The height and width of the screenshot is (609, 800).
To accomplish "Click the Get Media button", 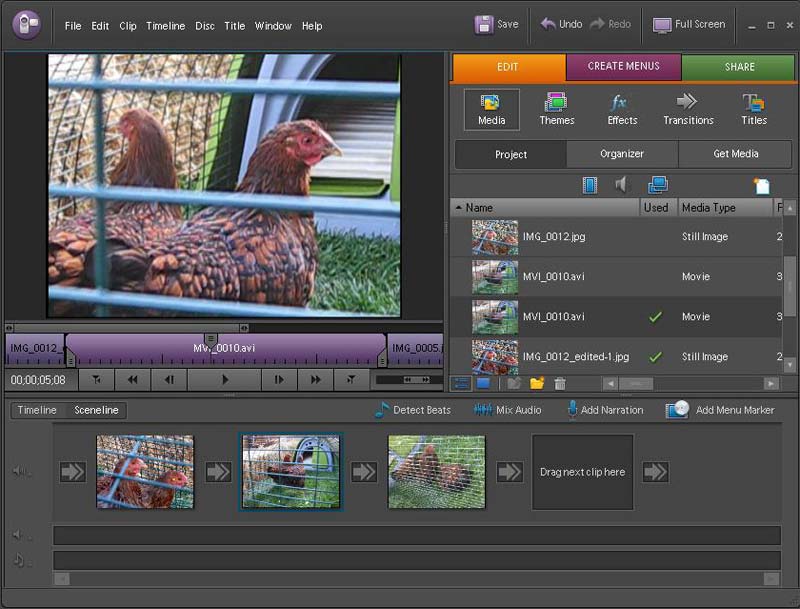I will pos(735,154).
